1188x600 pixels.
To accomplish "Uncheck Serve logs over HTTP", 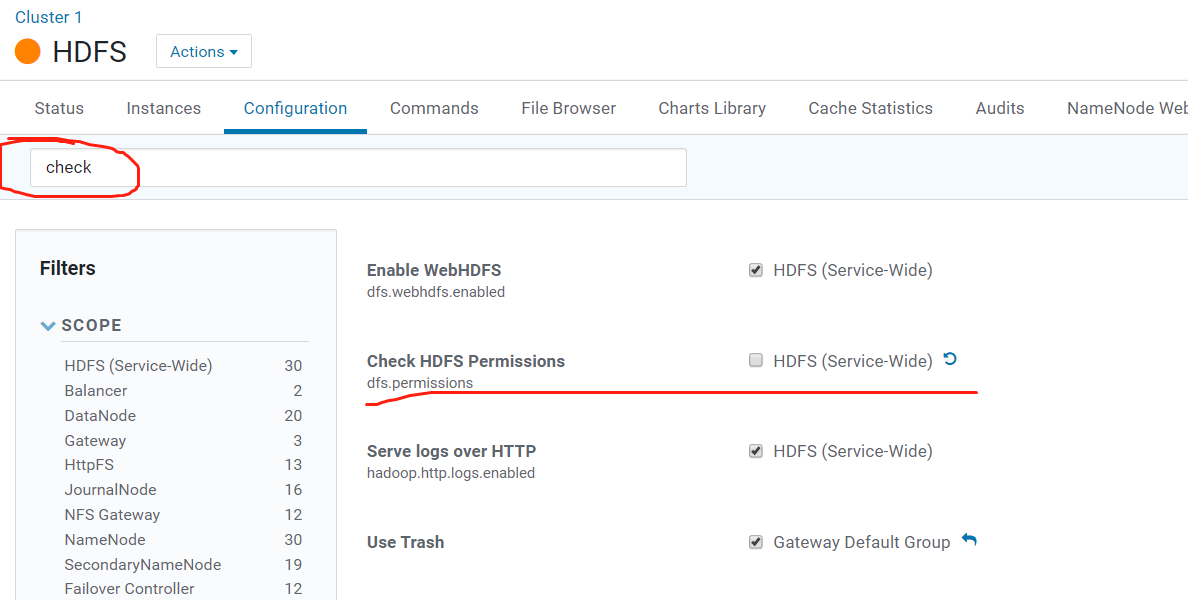I will tap(755, 450).
